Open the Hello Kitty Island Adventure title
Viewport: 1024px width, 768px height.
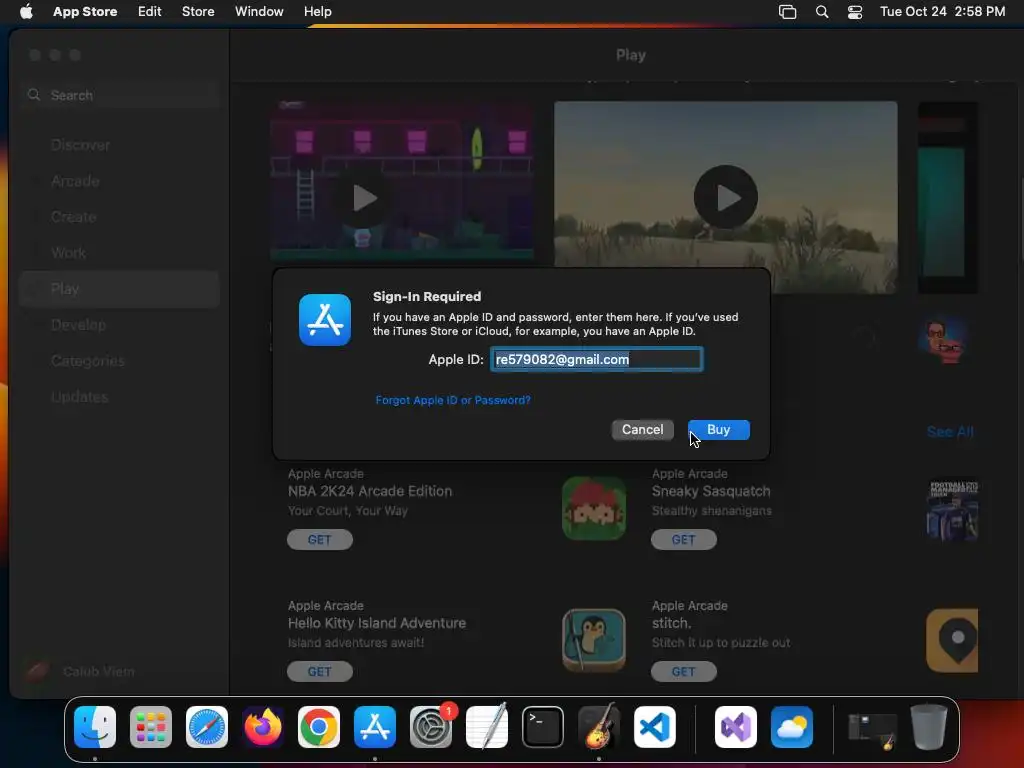click(377, 623)
